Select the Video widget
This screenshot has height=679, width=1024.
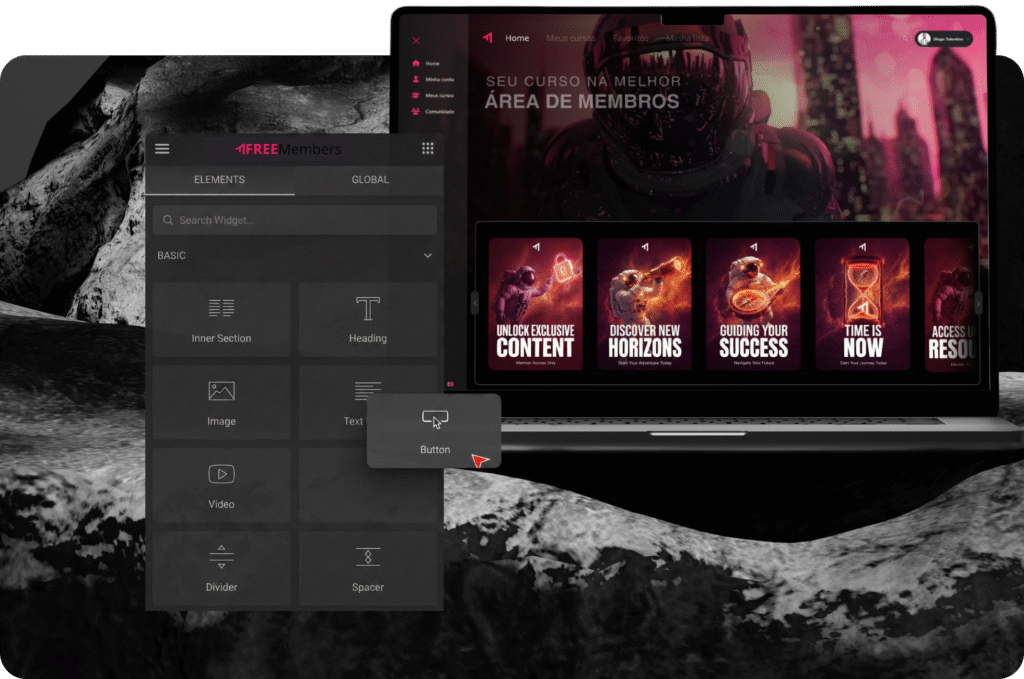[221, 485]
